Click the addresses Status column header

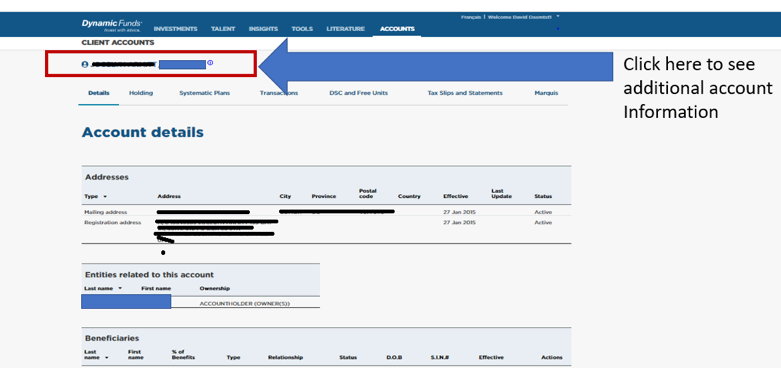(543, 197)
